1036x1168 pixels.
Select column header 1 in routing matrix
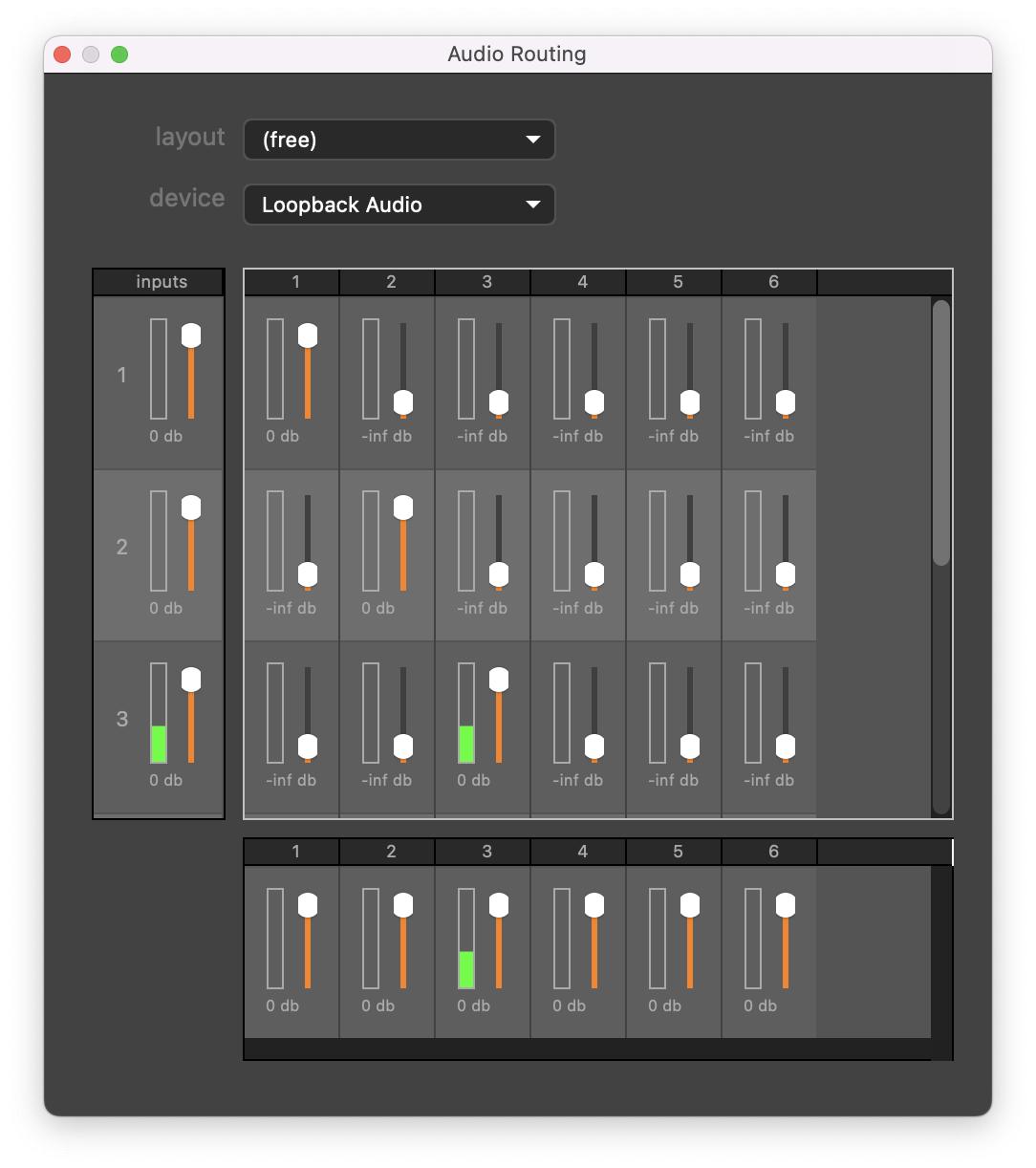pyautogui.click(x=295, y=282)
